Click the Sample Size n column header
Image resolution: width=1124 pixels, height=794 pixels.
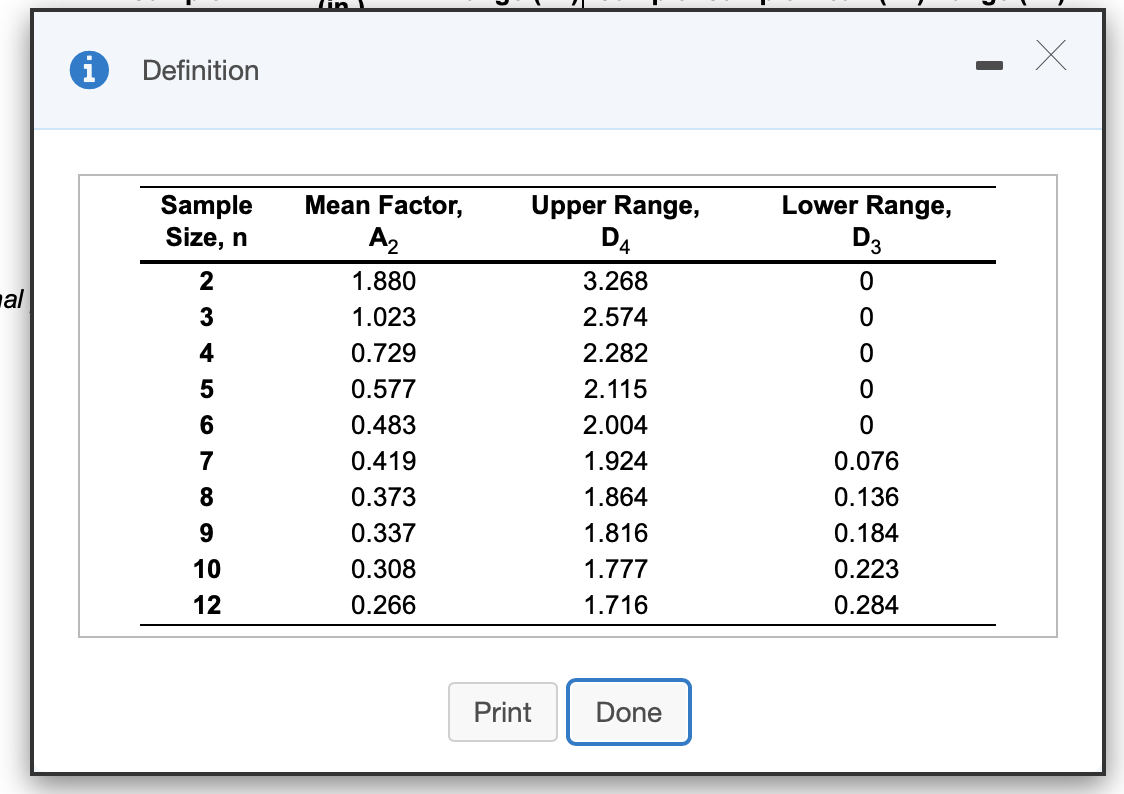(x=206, y=221)
